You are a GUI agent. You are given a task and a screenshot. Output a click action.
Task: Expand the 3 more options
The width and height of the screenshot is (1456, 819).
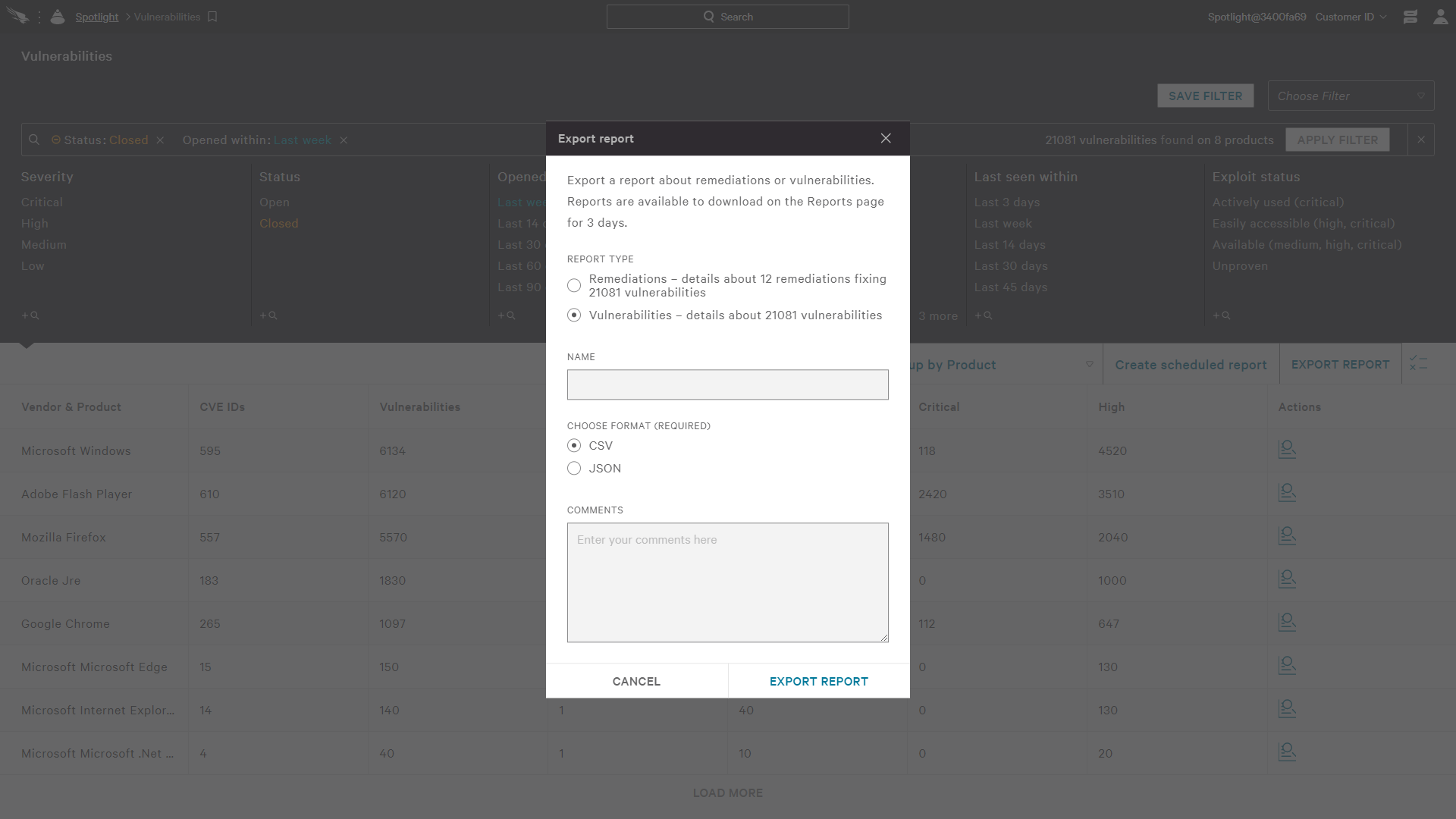(938, 316)
